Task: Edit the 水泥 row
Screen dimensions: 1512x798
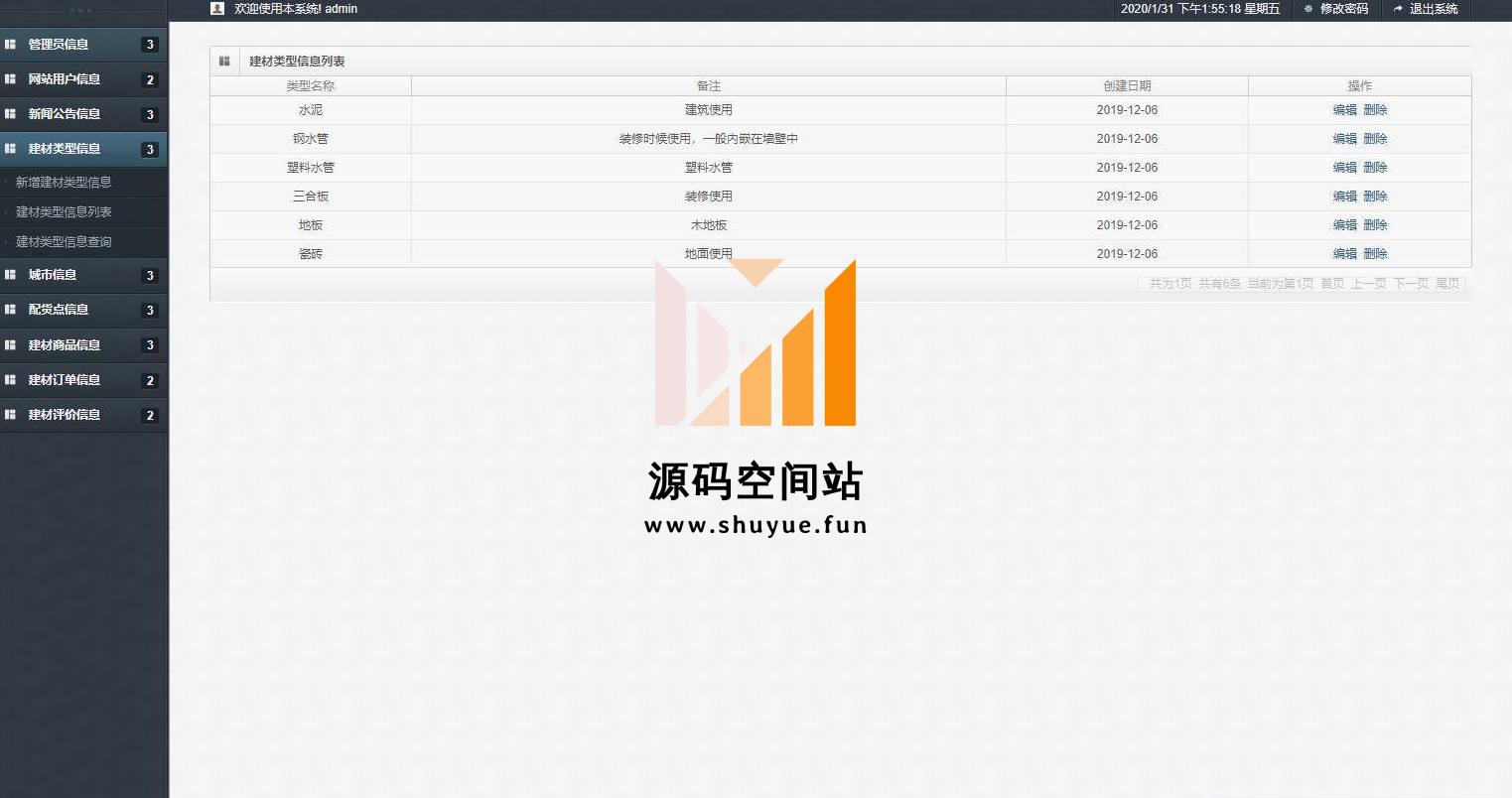Action: click(x=1345, y=110)
